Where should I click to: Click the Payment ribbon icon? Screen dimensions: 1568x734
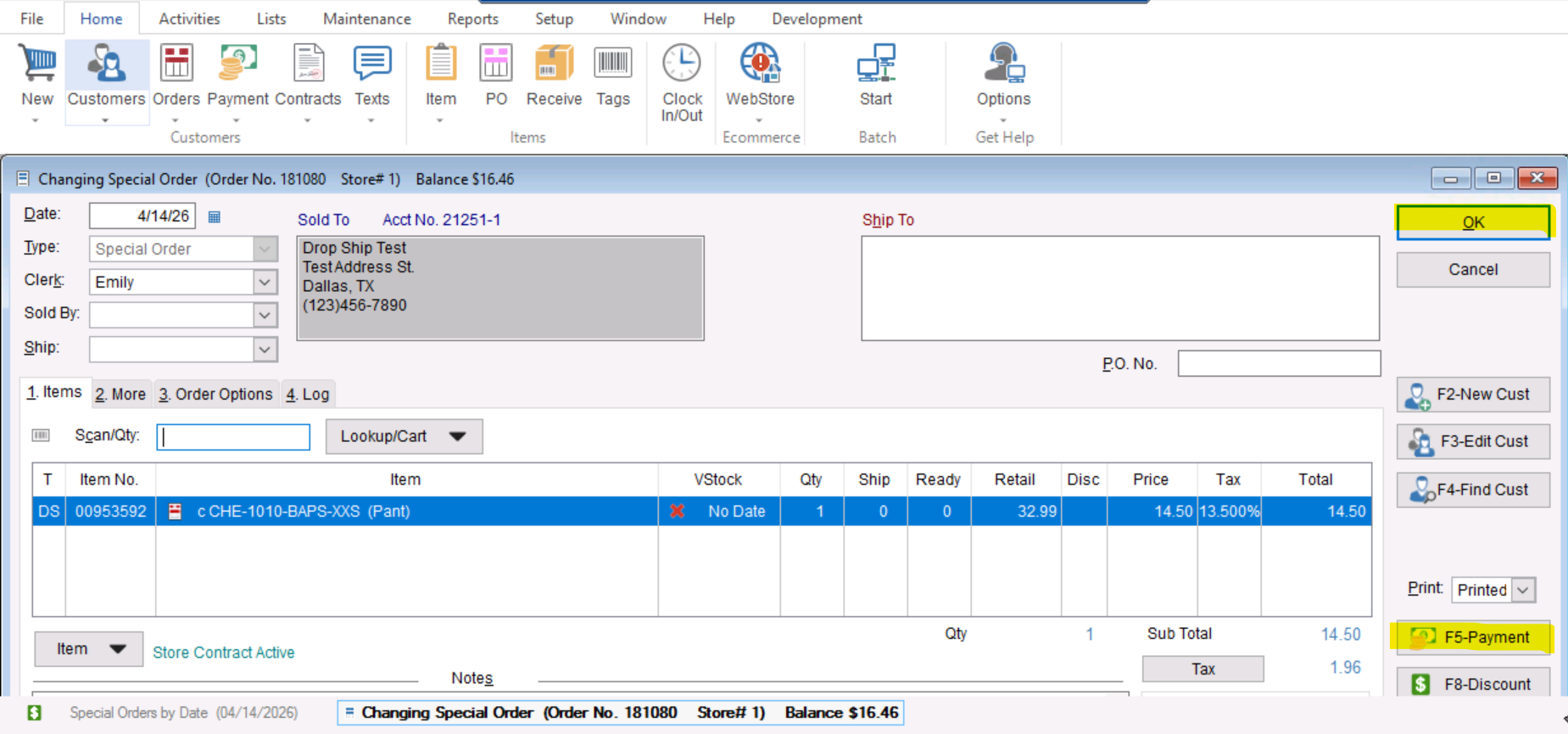coord(237,66)
